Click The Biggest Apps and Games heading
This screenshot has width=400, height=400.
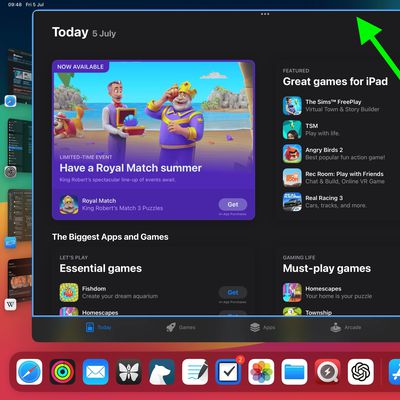tap(110, 237)
